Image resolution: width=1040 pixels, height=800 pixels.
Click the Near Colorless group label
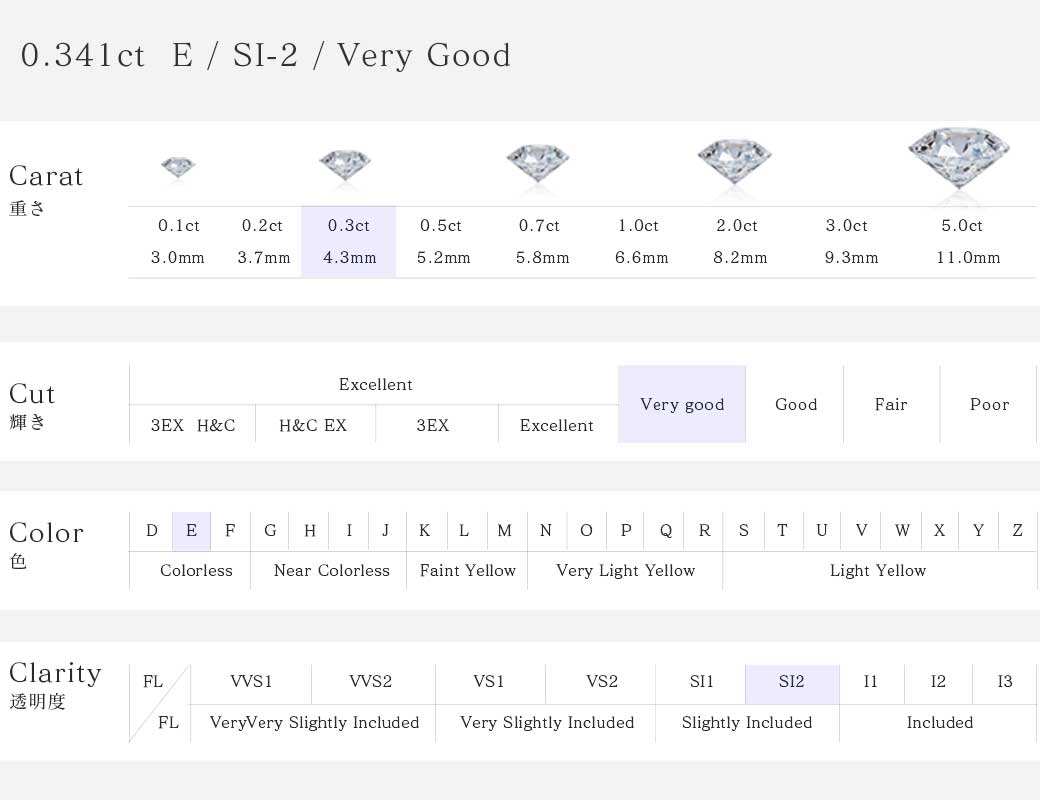tap(332, 570)
